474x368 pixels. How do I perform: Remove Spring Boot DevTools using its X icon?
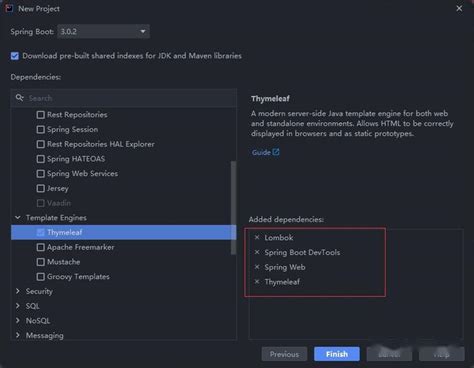coord(257,252)
